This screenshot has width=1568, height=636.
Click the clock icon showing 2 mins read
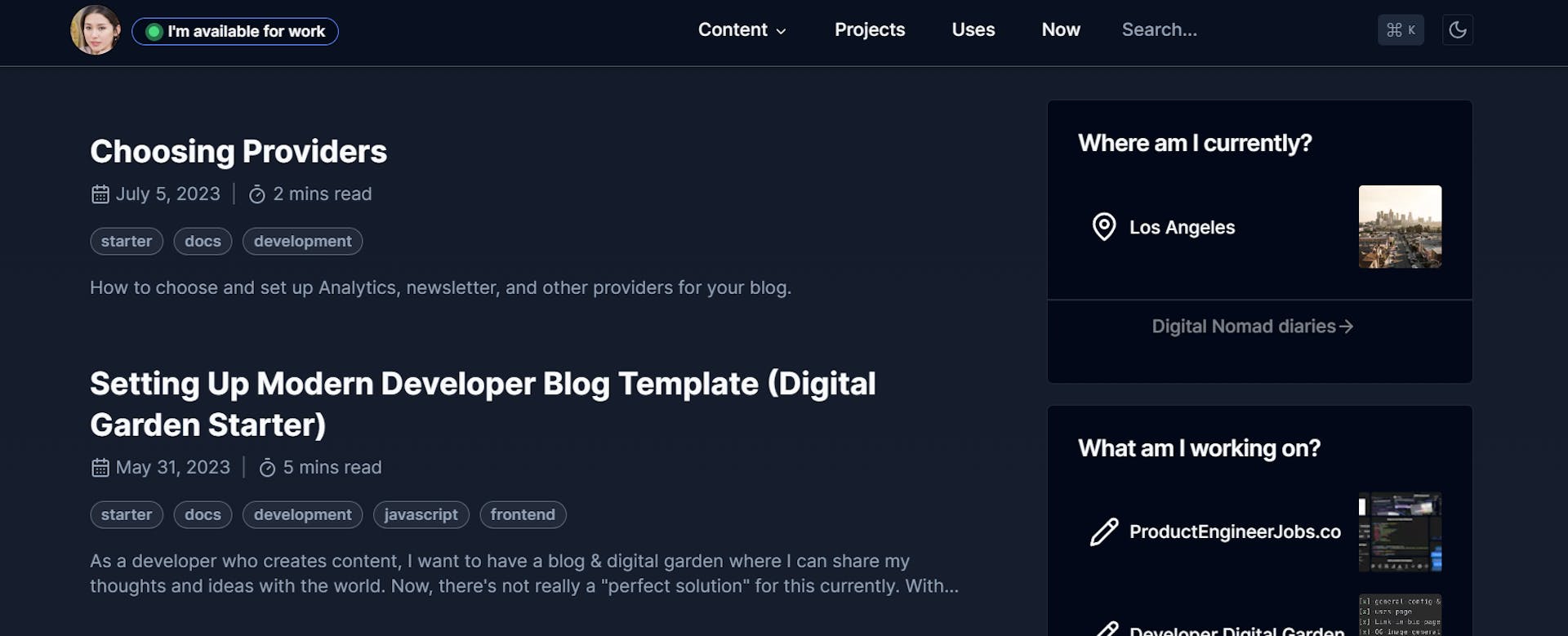pos(257,194)
